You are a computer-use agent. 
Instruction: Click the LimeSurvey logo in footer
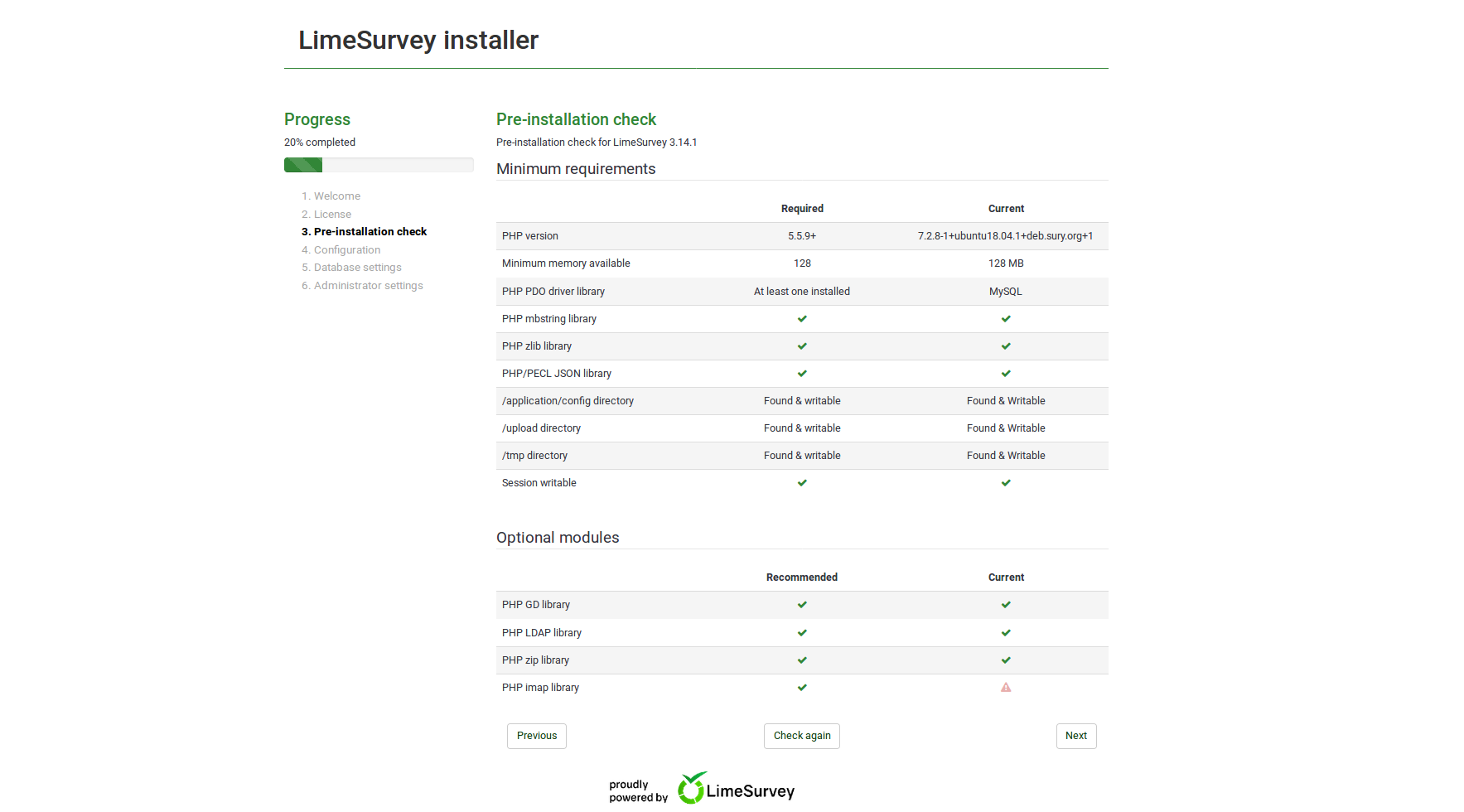(736, 789)
